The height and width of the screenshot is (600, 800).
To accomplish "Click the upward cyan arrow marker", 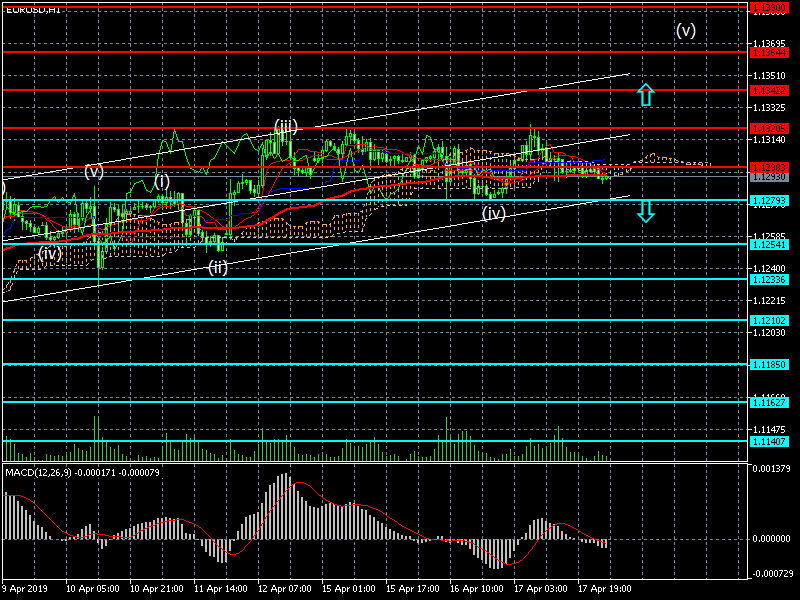I will click(646, 95).
